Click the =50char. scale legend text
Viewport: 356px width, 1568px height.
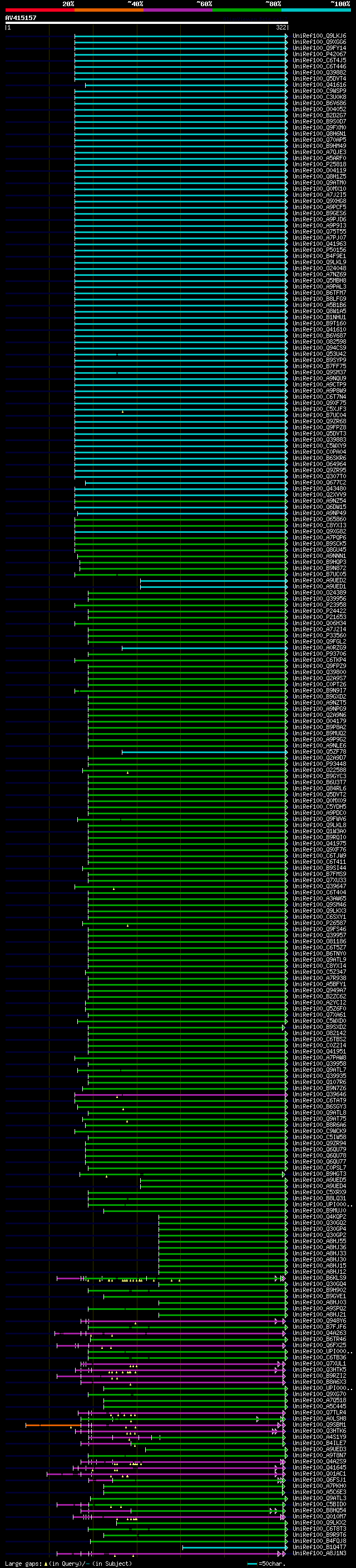(x=272, y=1564)
